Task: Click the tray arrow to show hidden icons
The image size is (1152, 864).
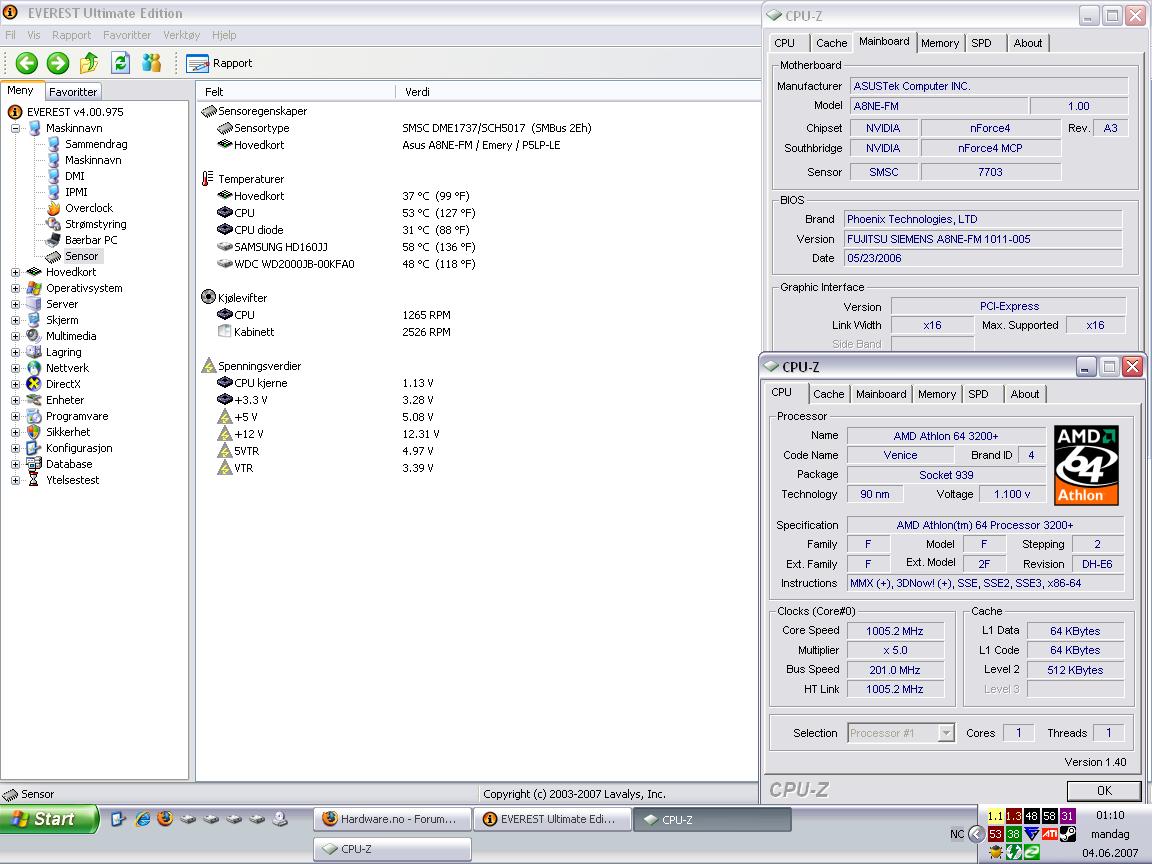Action: tap(976, 834)
